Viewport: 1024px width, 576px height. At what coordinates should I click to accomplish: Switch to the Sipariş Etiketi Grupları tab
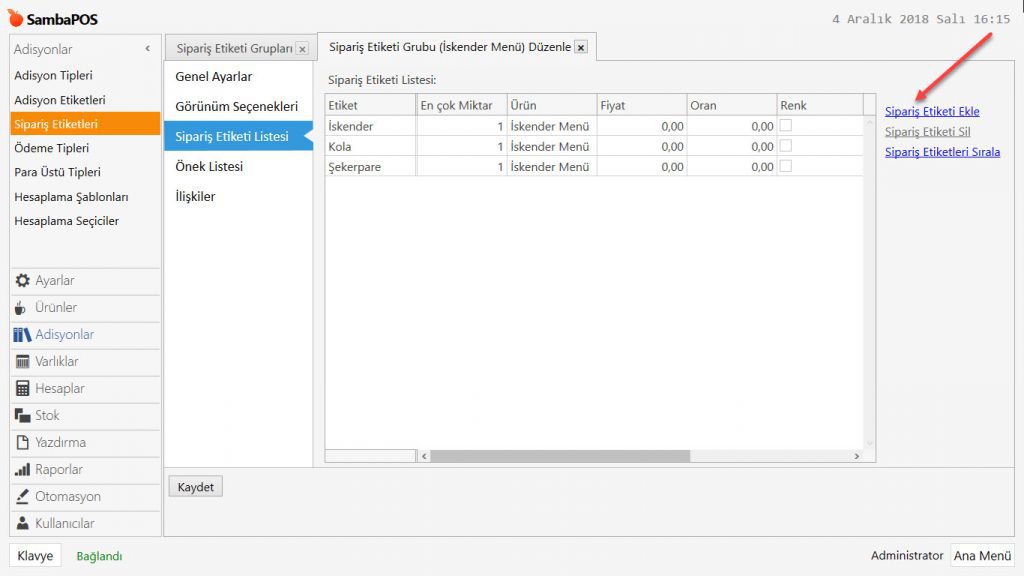pos(234,48)
